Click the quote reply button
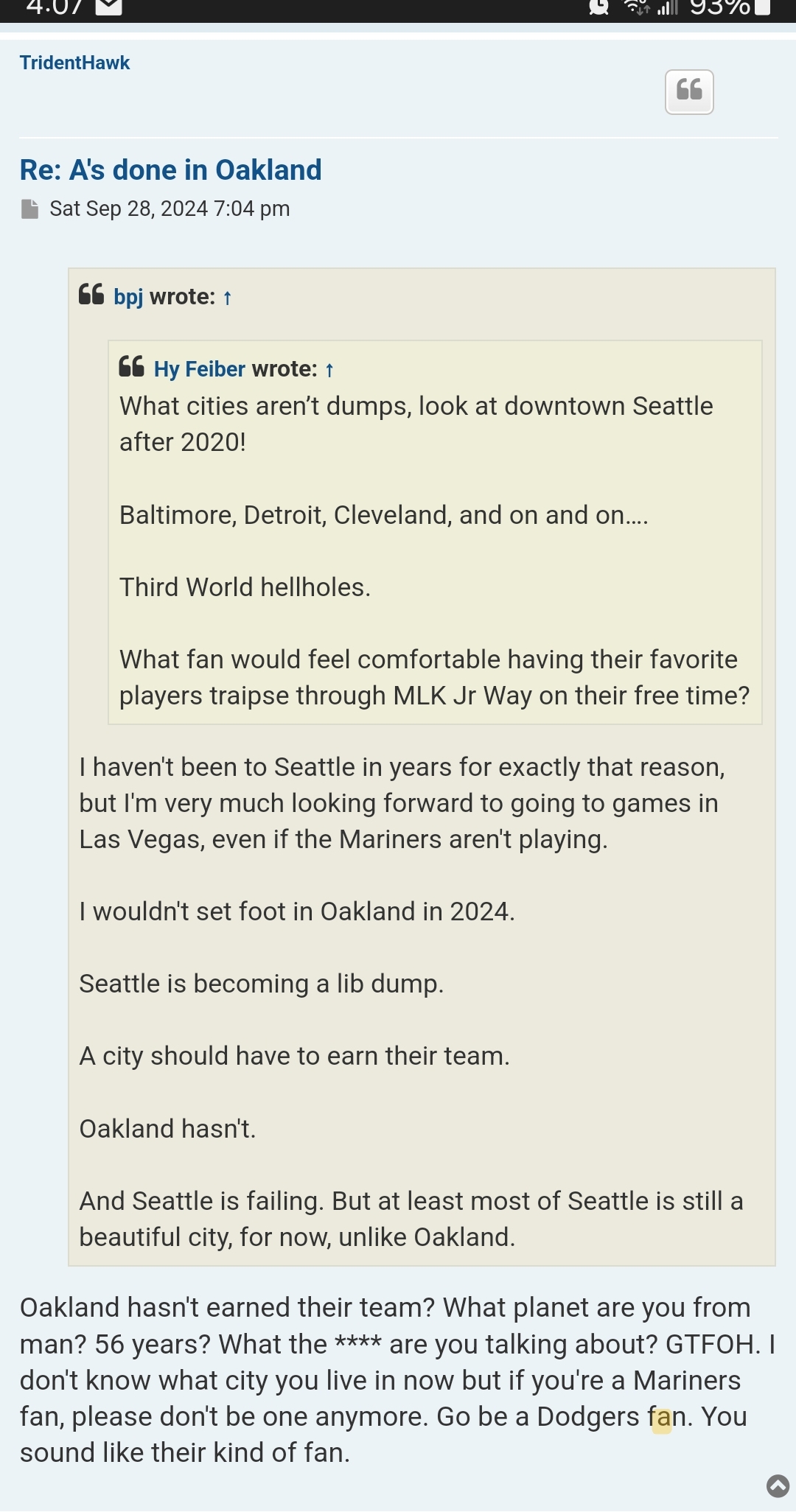The height and width of the screenshot is (1512, 796). (x=689, y=91)
